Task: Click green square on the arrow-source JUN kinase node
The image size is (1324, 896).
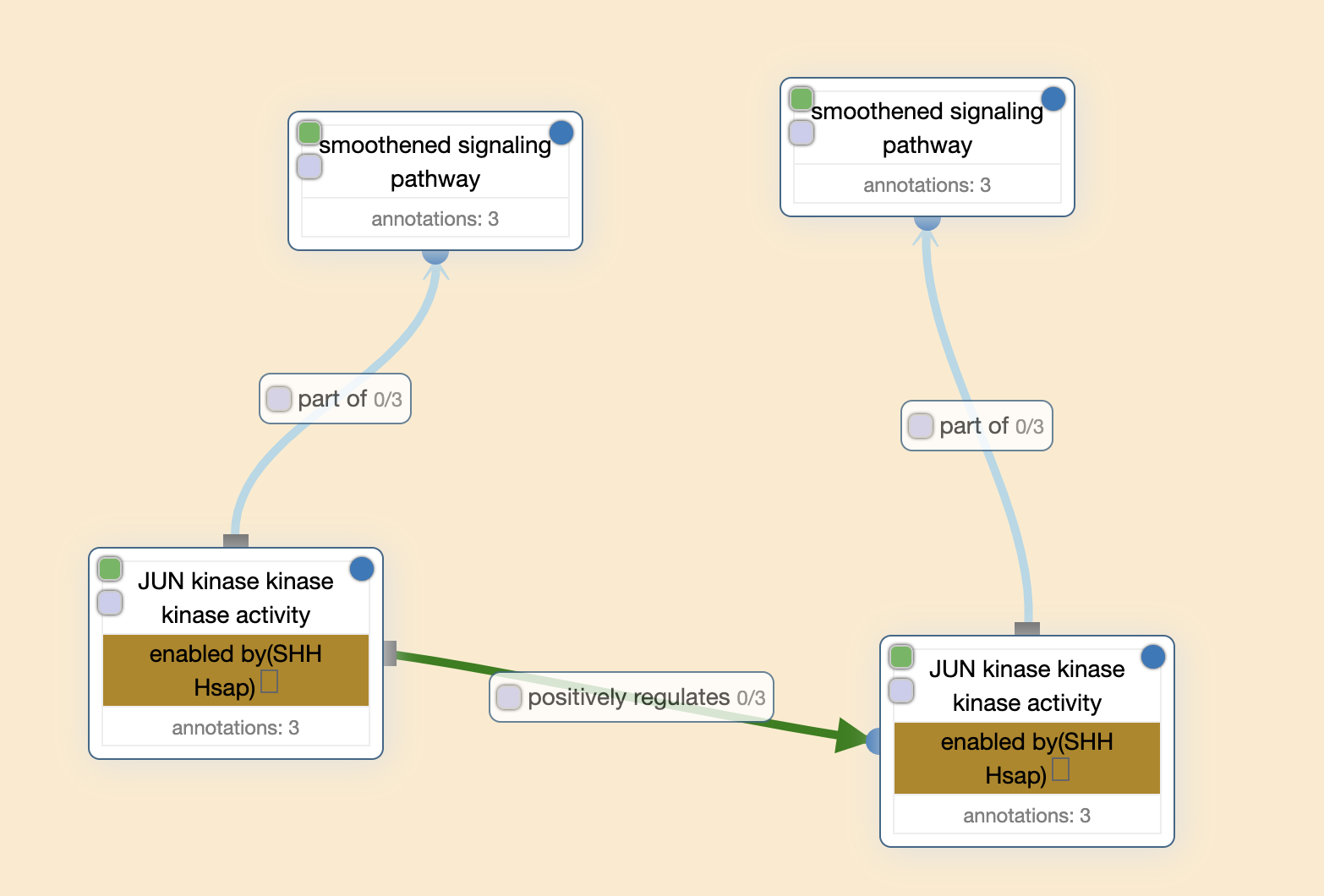Action: click(x=111, y=569)
